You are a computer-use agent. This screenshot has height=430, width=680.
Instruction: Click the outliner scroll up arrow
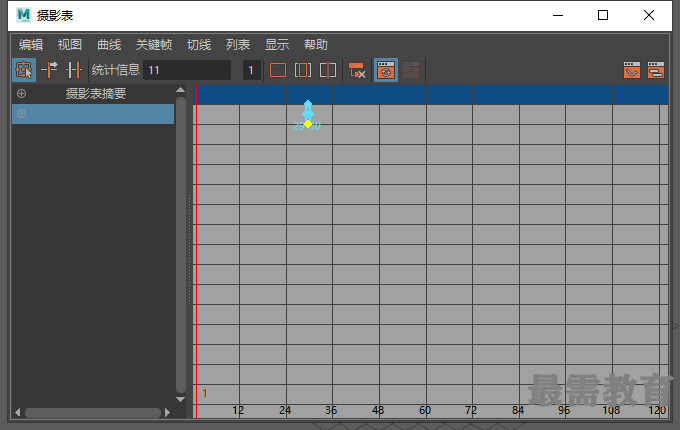click(x=181, y=90)
